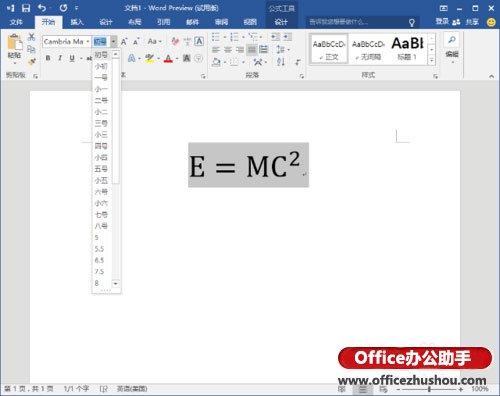Viewport: 500px width, 396px height.
Task: Click the Phonetic Guide icon
Action: 187,41
